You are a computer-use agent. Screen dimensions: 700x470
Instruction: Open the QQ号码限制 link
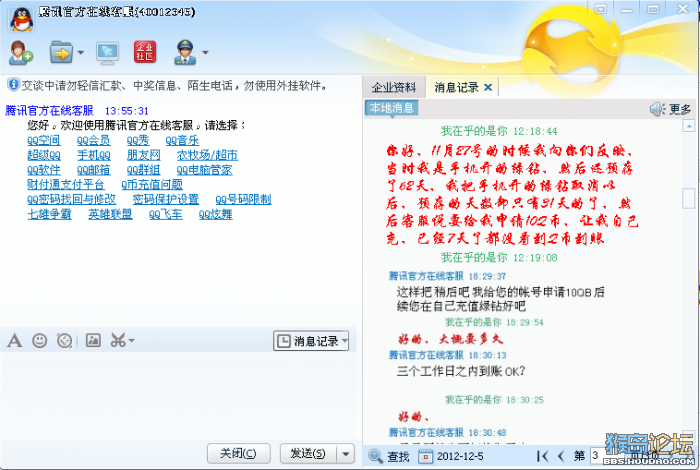pos(243,199)
